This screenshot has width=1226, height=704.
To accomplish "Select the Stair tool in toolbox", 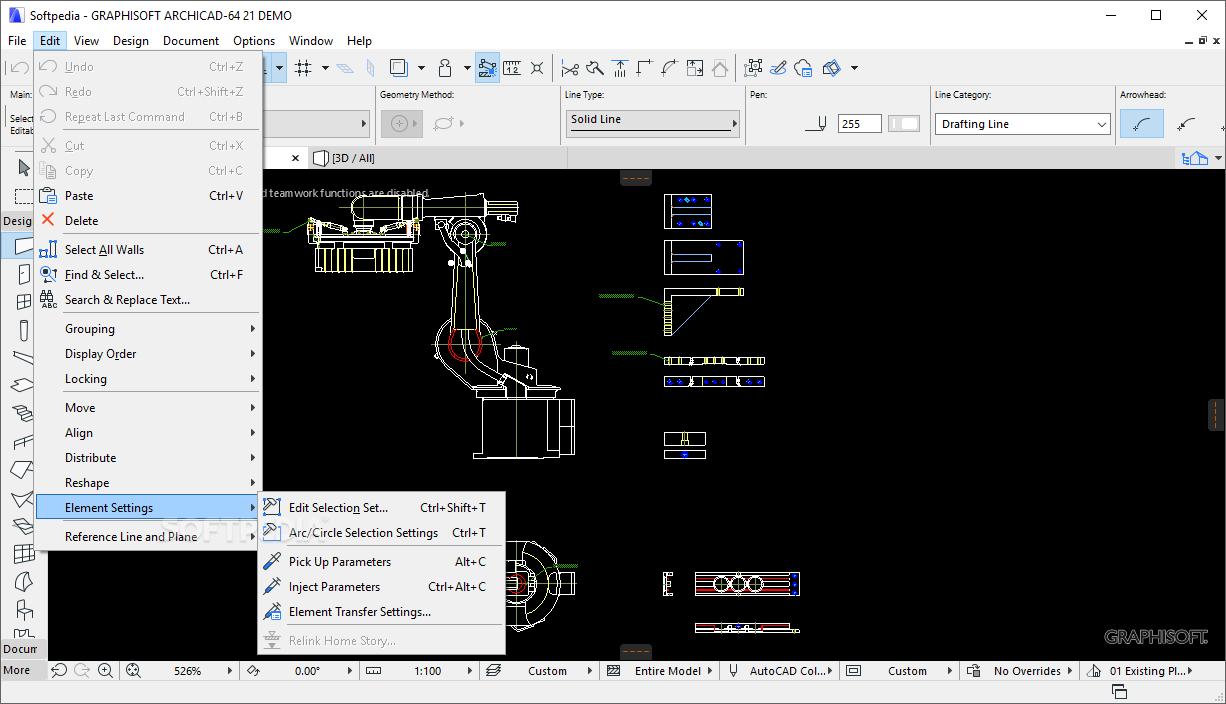I will point(24,413).
